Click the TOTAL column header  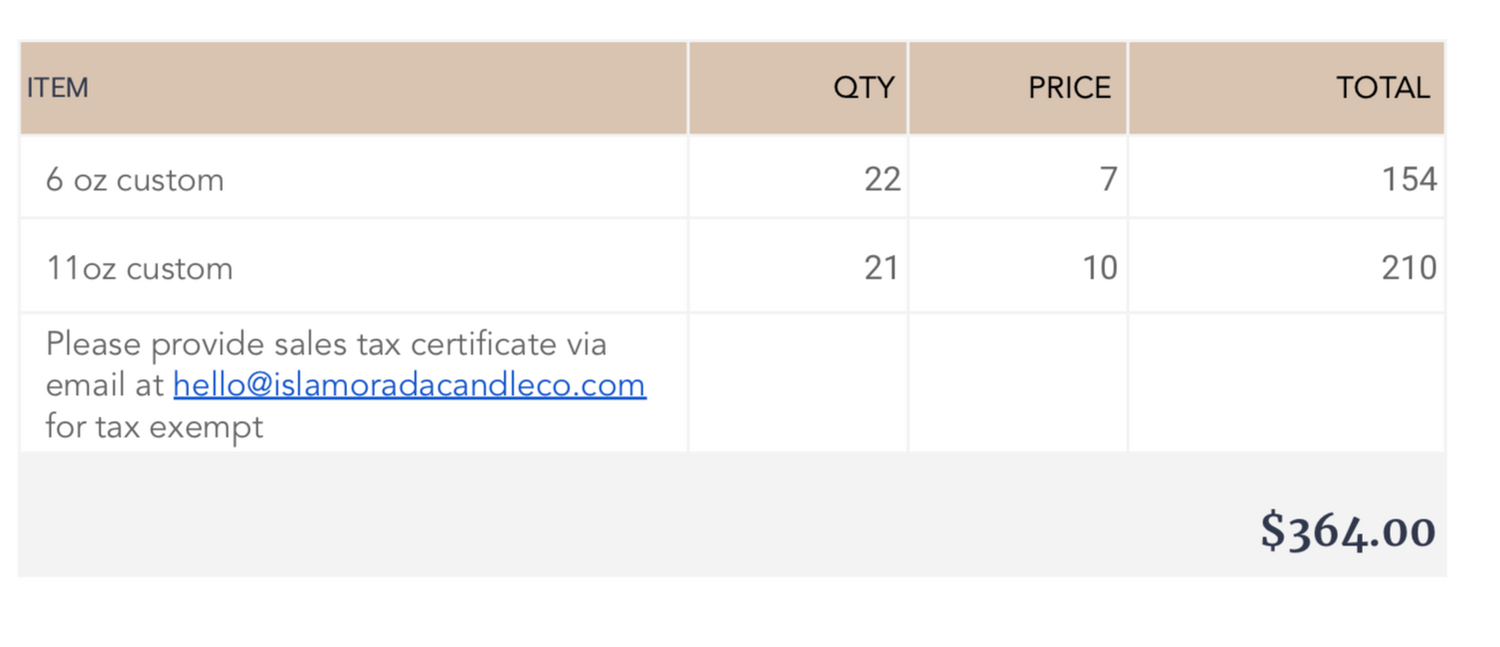tap(1287, 88)
